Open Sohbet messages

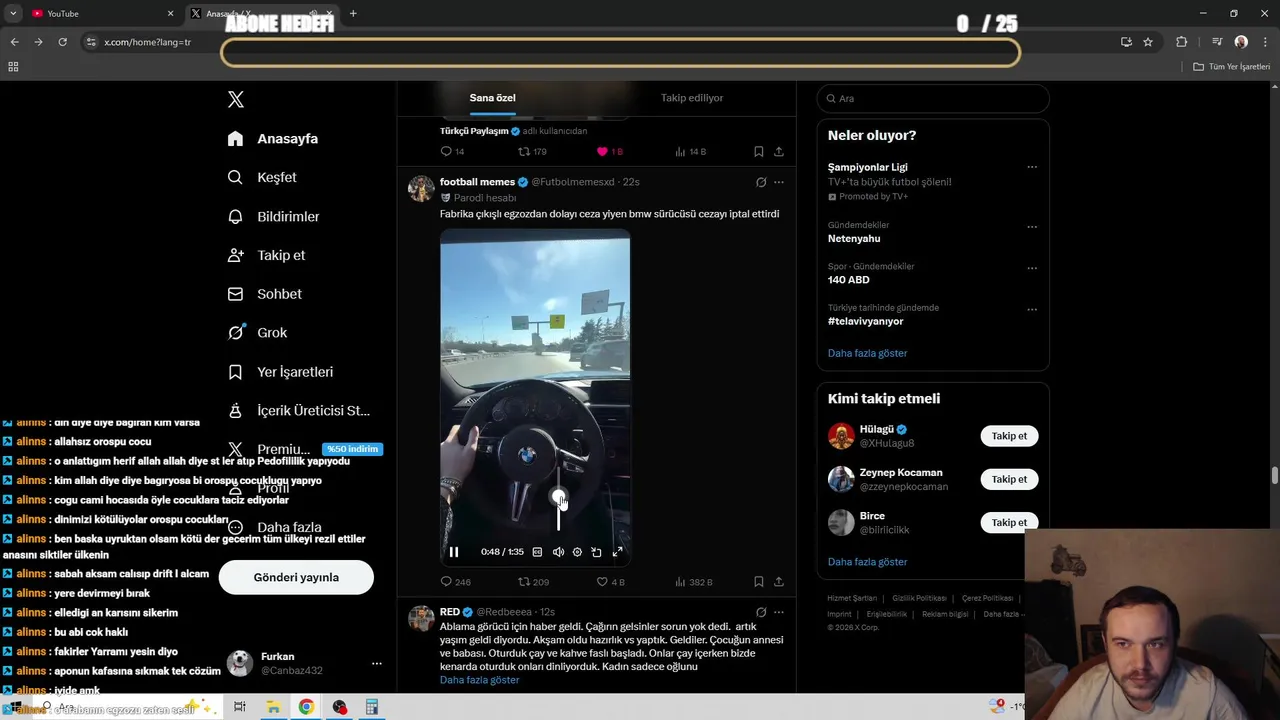point(264,294)
